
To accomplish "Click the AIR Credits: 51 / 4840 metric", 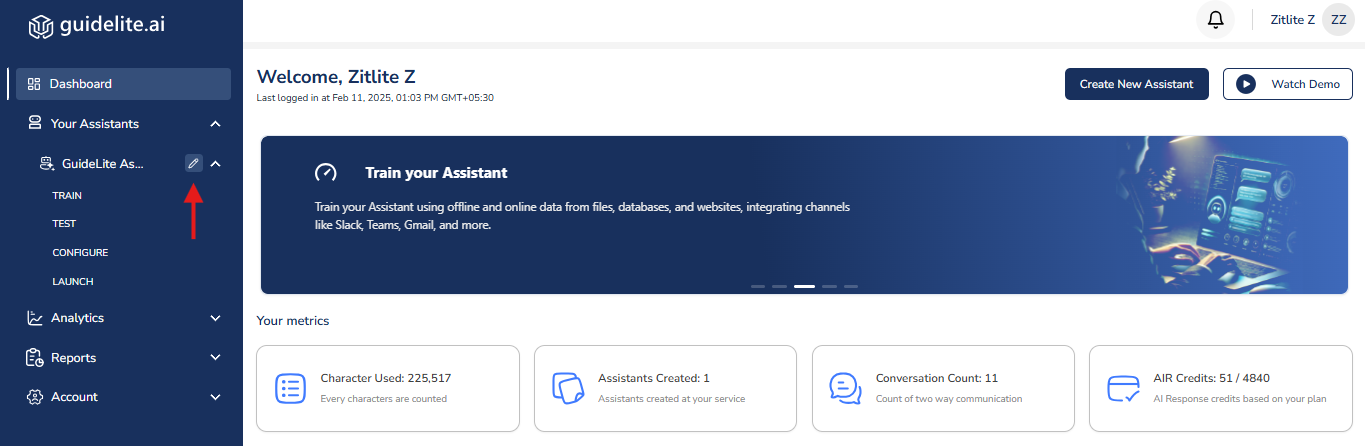I will (x=1212, y=378).
